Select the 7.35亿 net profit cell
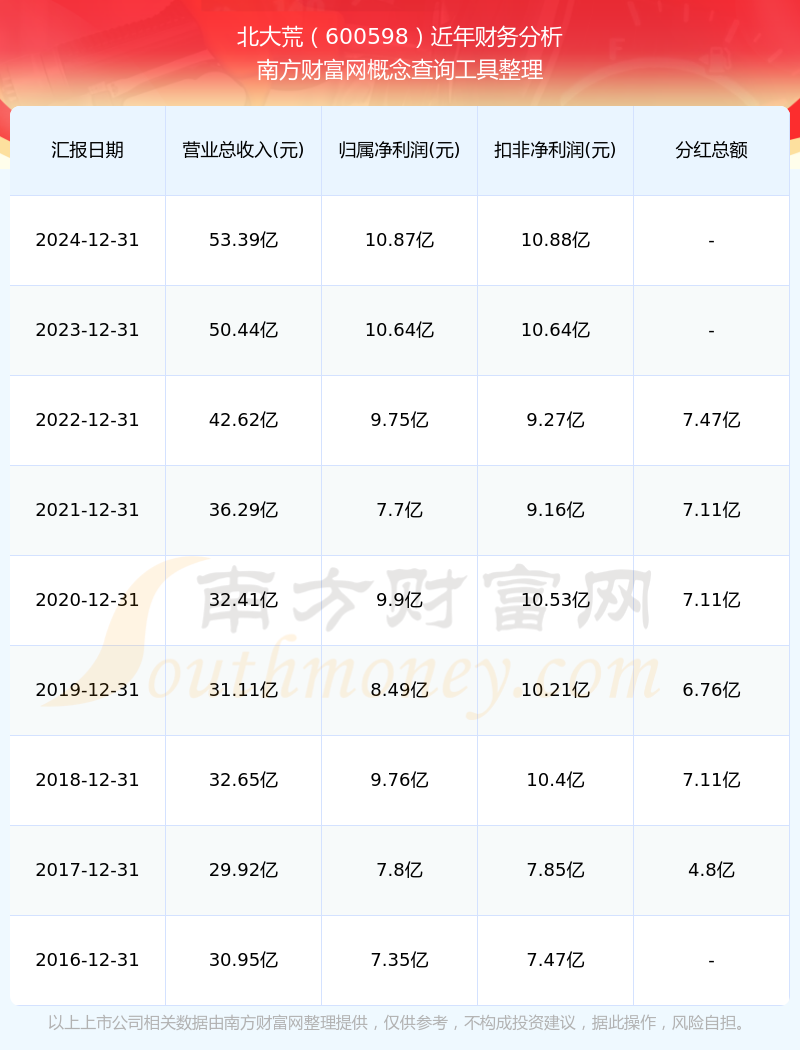 click(x=400, y=960)
